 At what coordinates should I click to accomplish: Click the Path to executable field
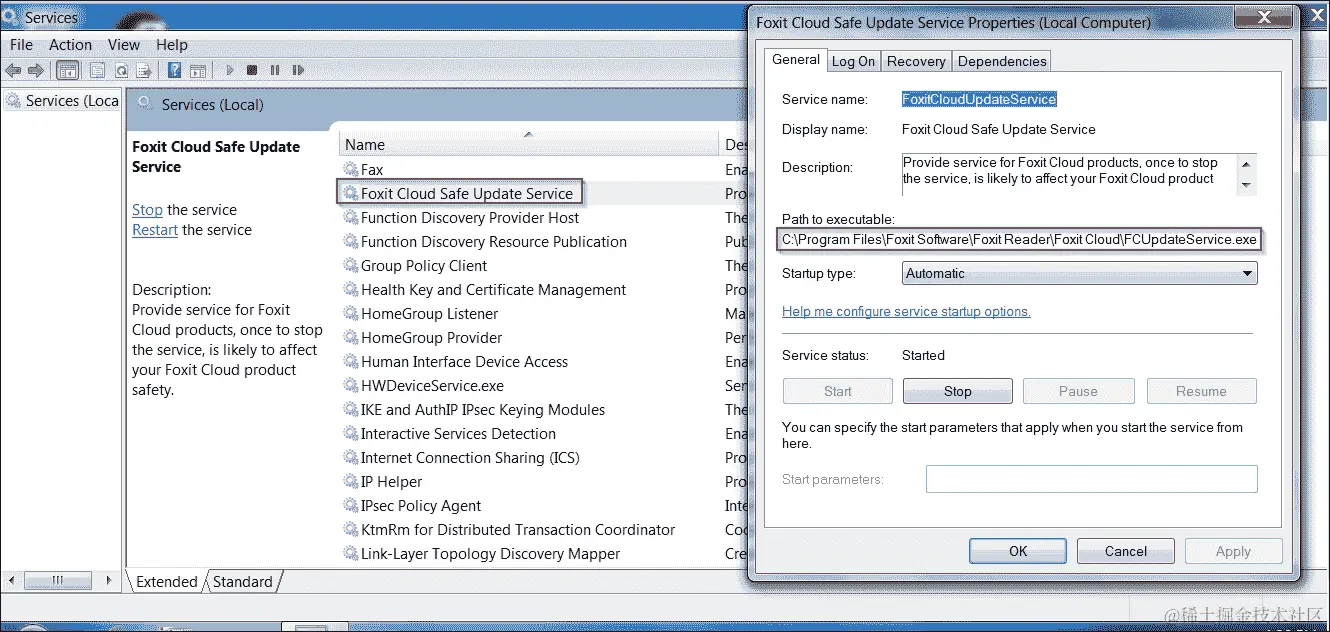[1019, 240]
